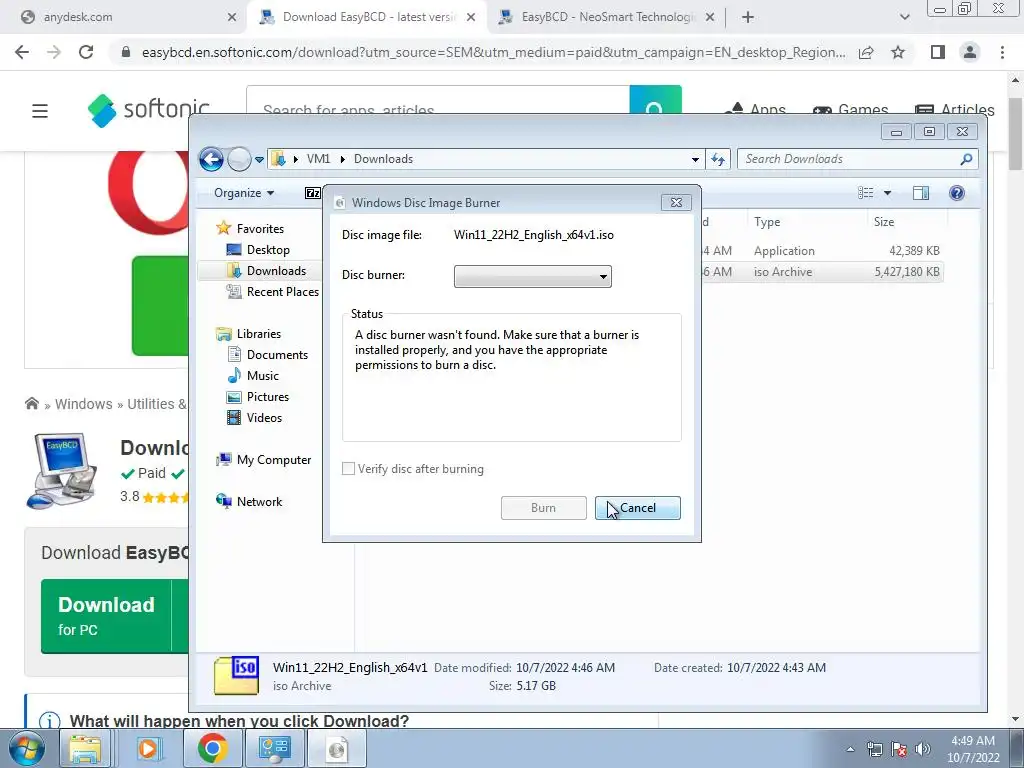Viewport: 1024px width, 768px height.
Task: Select the Application file row
Action: 822,251
